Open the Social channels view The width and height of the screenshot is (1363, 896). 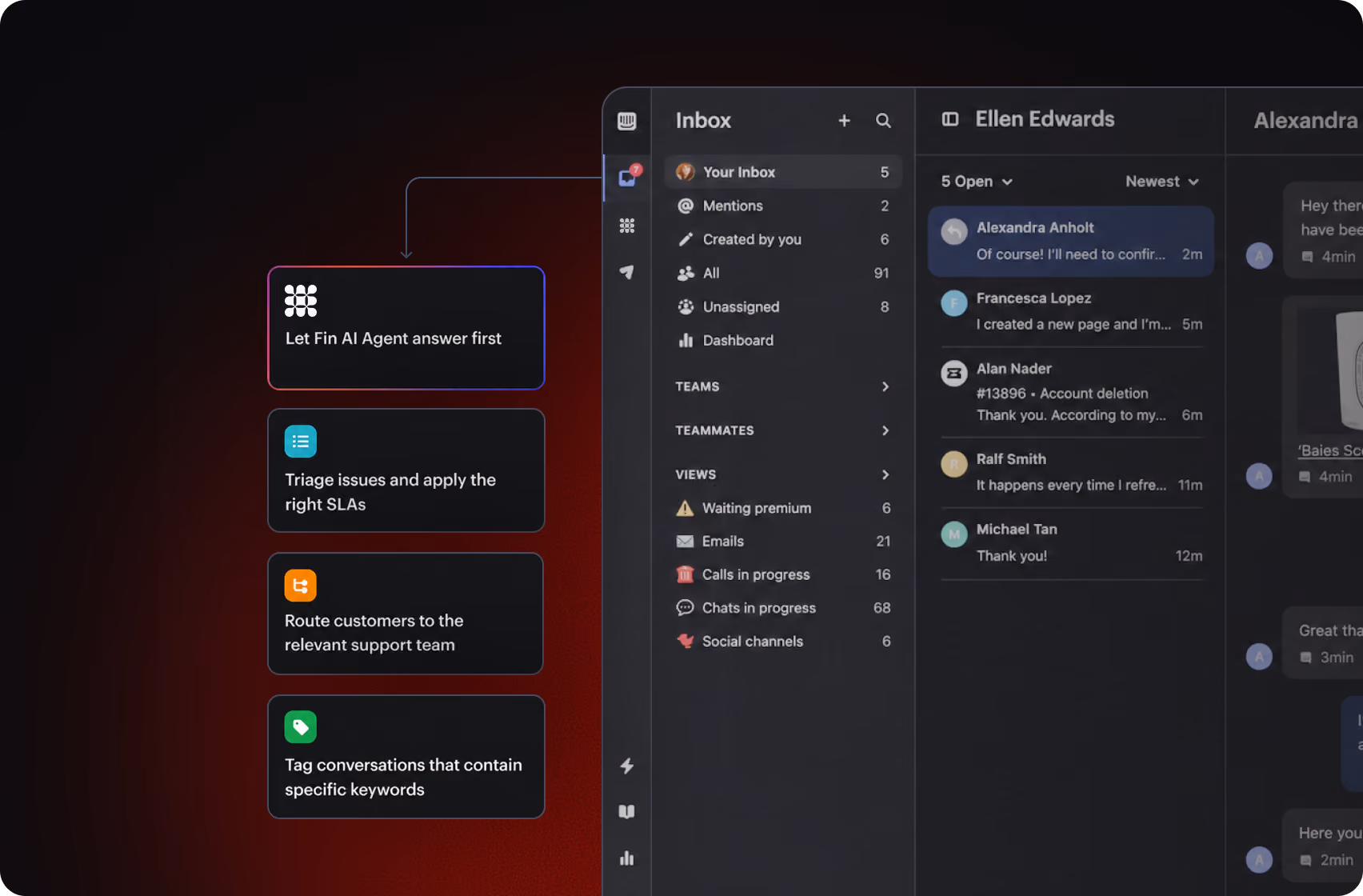tap(783, 642)
